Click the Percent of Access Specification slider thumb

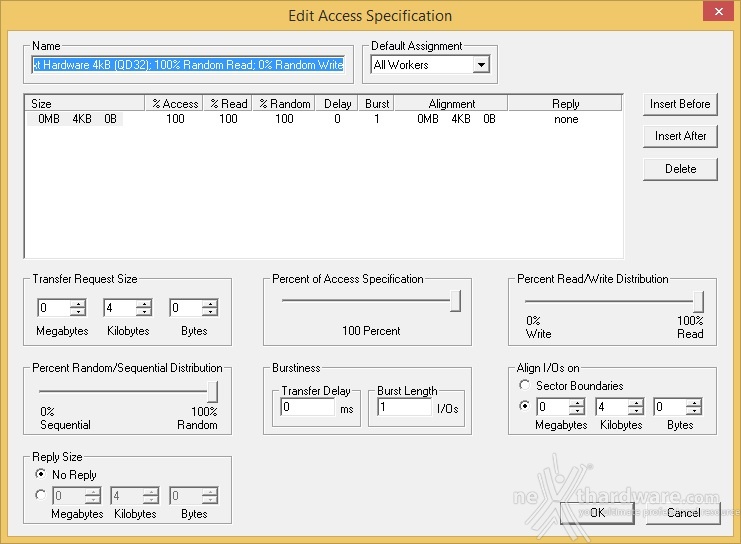pos(455,301)
